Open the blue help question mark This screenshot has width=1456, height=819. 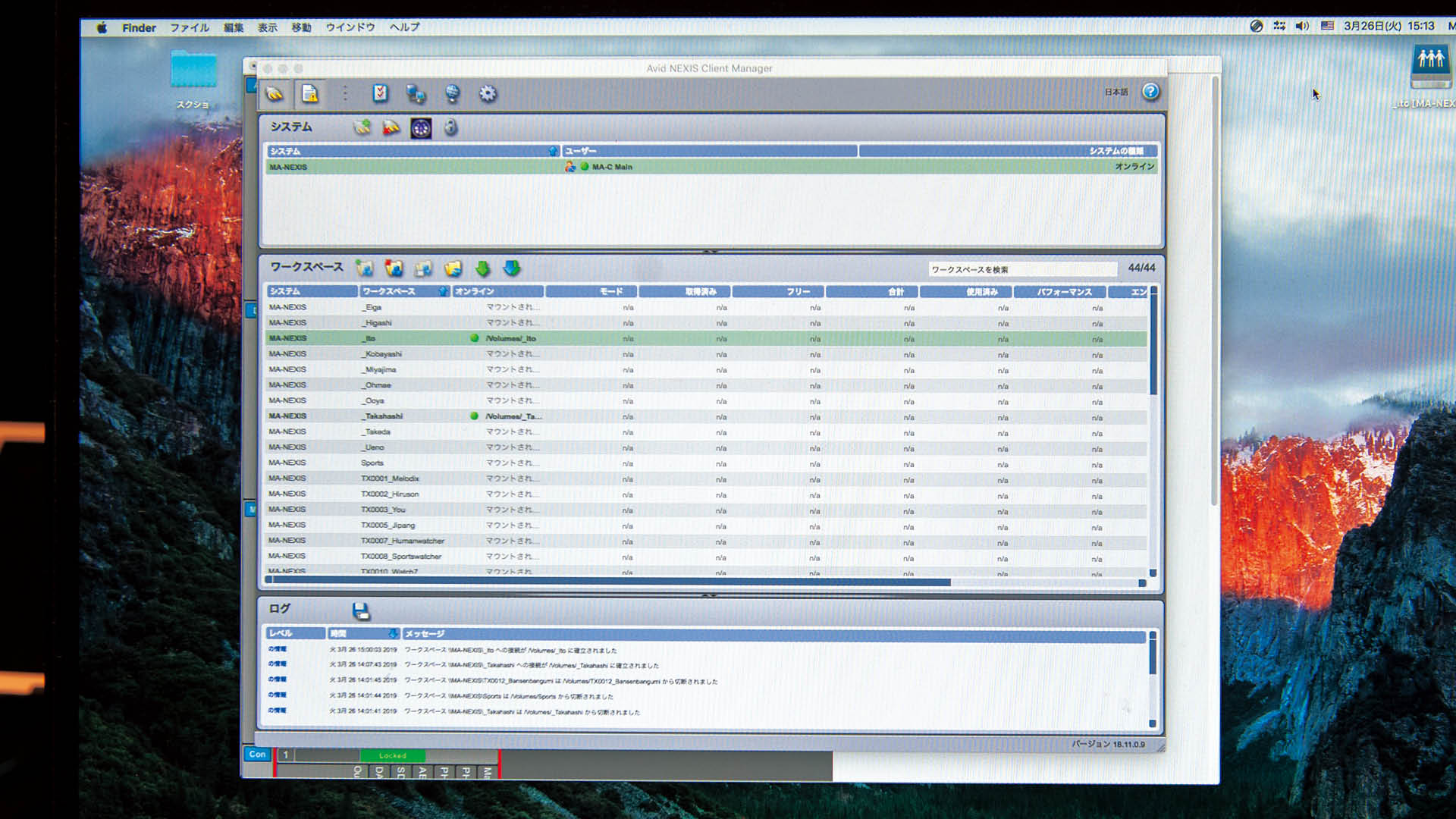pyautogui.click(x=1150, y=92)
